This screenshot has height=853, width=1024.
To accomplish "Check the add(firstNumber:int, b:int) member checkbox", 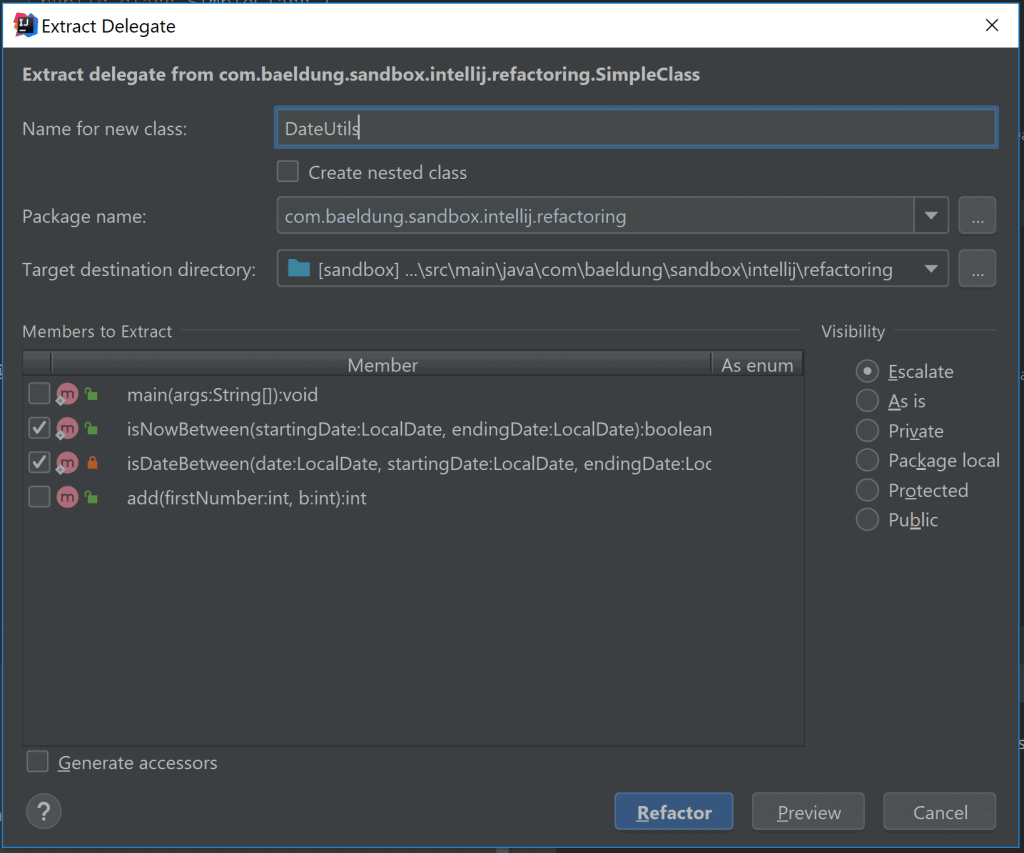I will (x=39, y=497).
